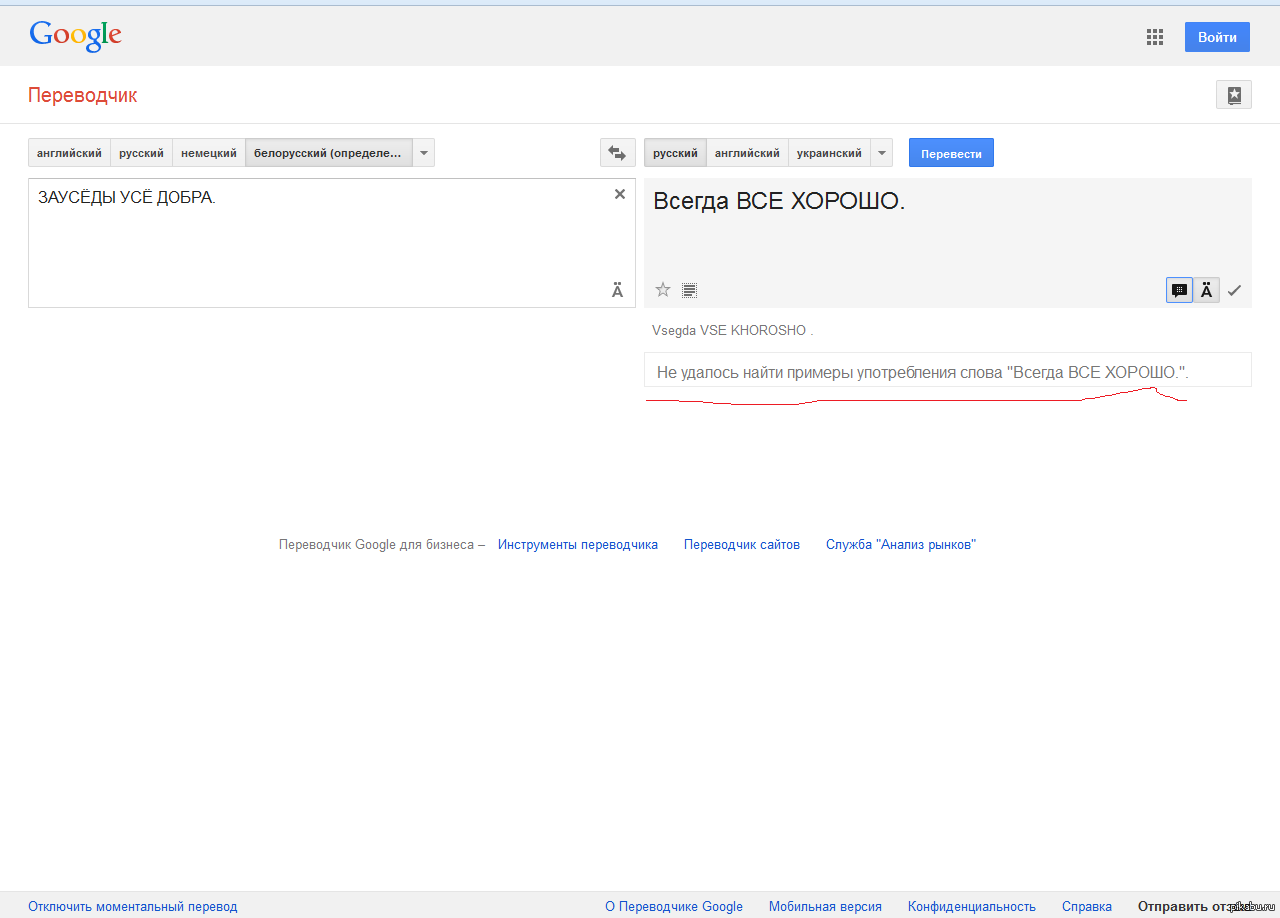
Task: Open Переводчик сайтов link
Action: (742, 545)
